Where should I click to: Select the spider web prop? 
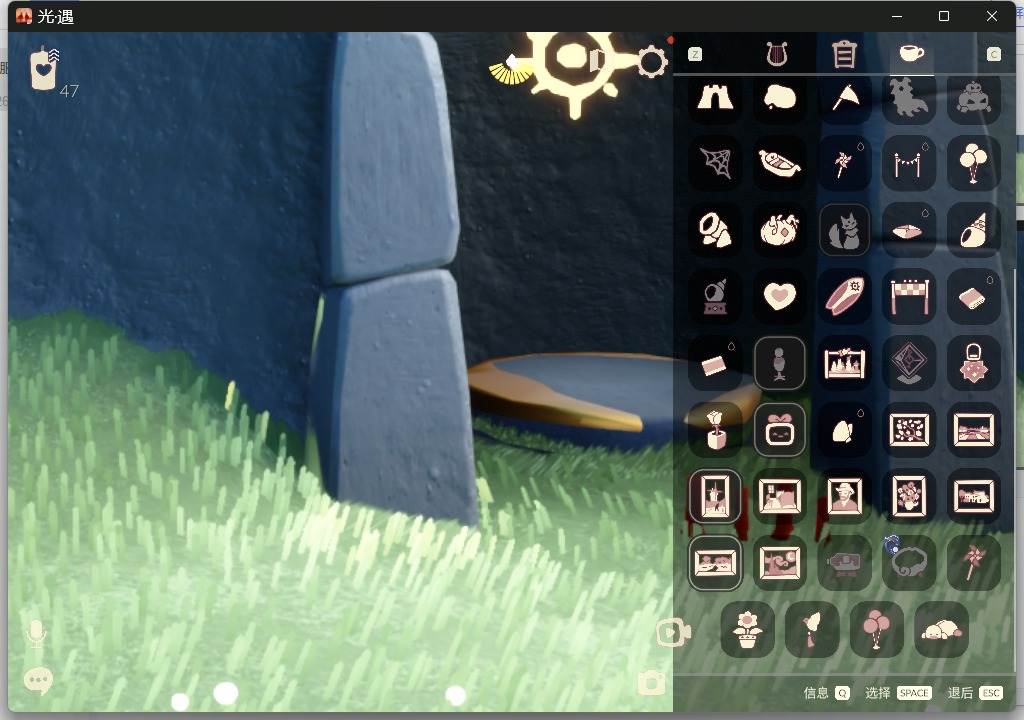716,163
